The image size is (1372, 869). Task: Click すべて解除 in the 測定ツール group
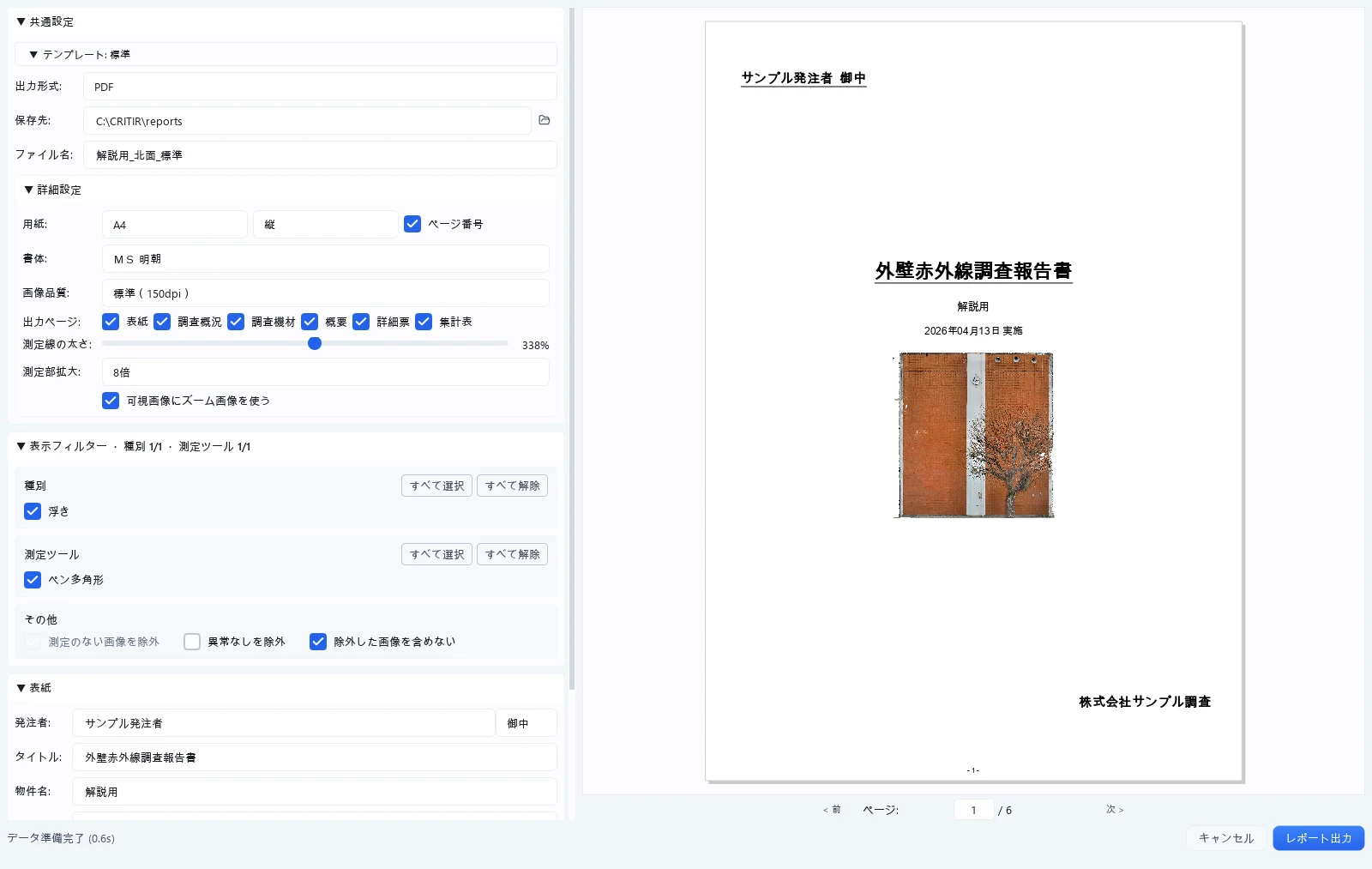[512, 554]
